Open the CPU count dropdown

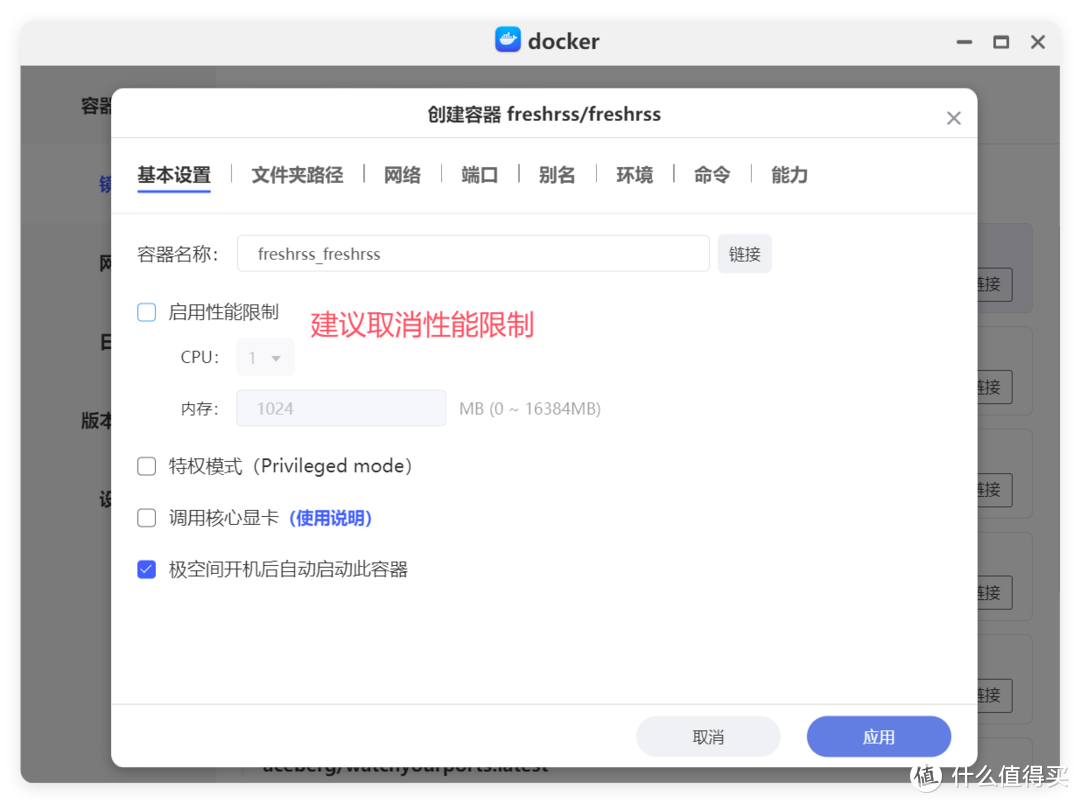coord(265,357)
